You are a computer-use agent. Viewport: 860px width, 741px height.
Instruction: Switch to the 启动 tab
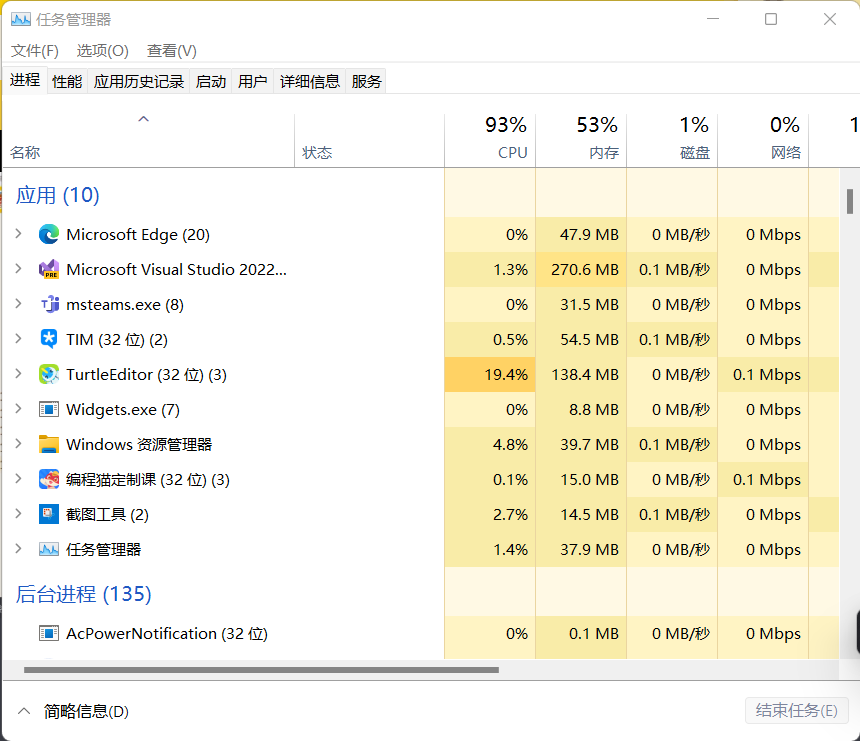(x=211, y=82)
